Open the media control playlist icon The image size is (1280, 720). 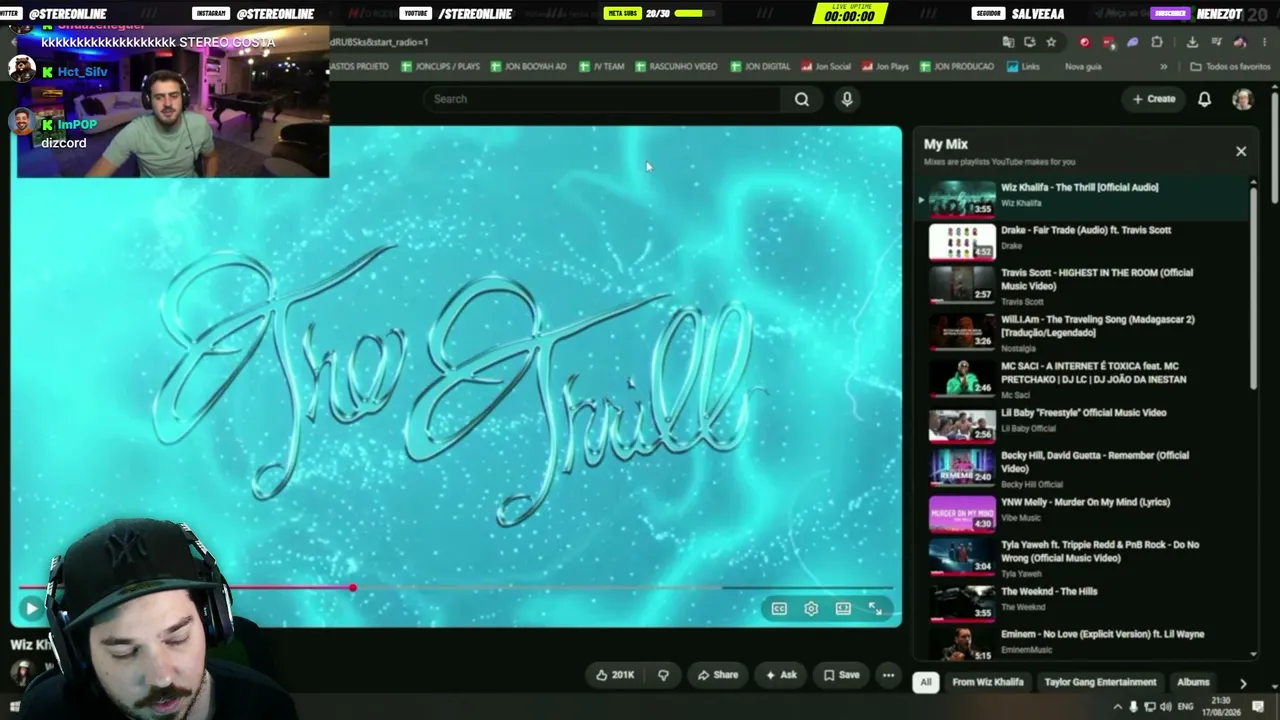click(1216, 42)
